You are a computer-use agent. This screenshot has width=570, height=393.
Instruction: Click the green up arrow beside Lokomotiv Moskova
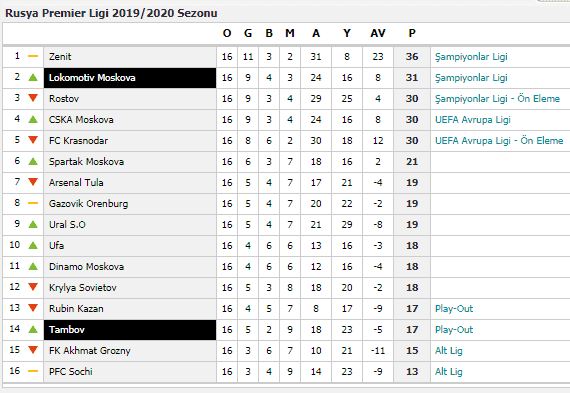click(33, 77)
